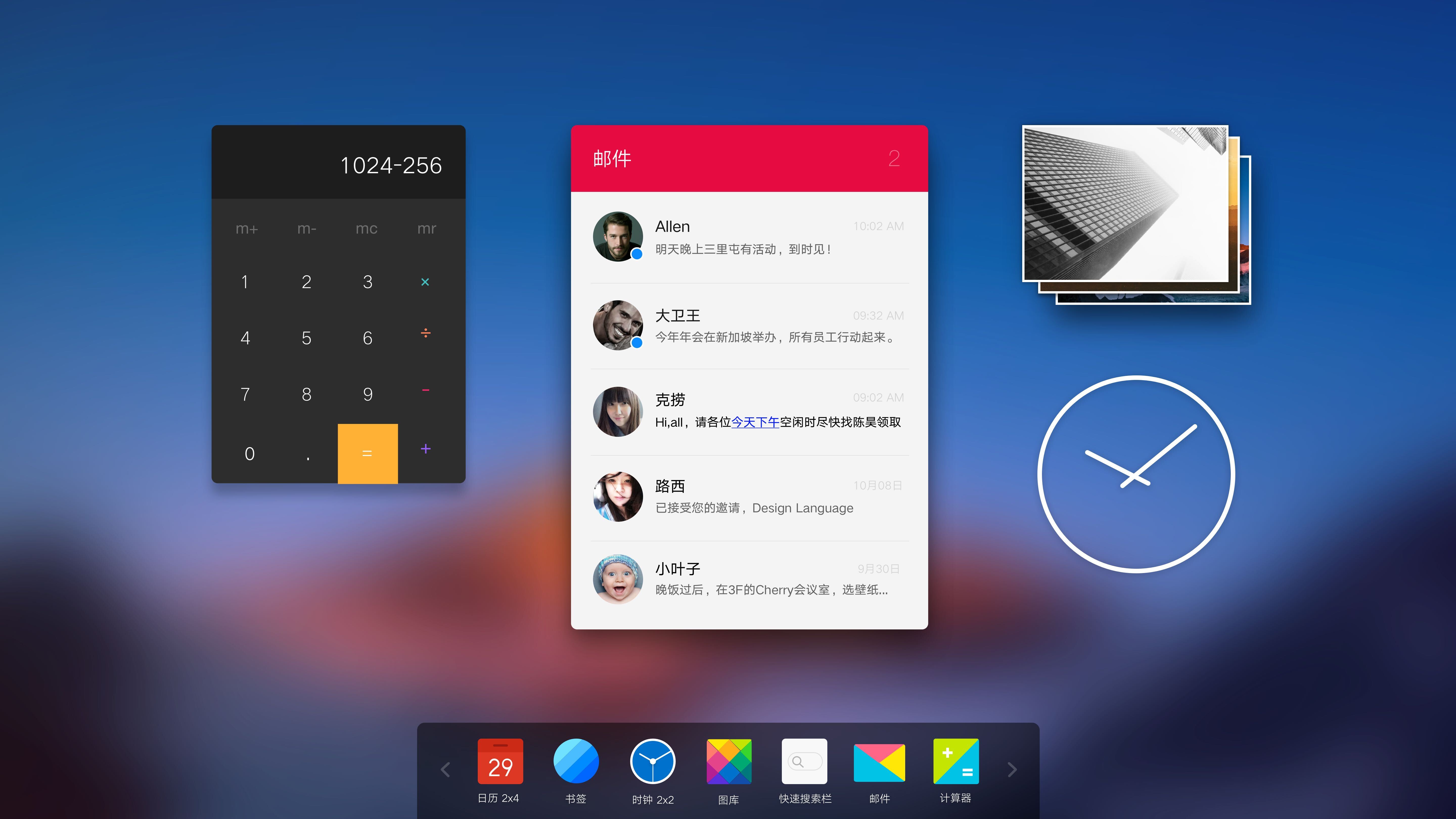Tap the minus key on calculator
Image resolution: width=1456 pixels, height=819 pixels.
pos(426,390)
